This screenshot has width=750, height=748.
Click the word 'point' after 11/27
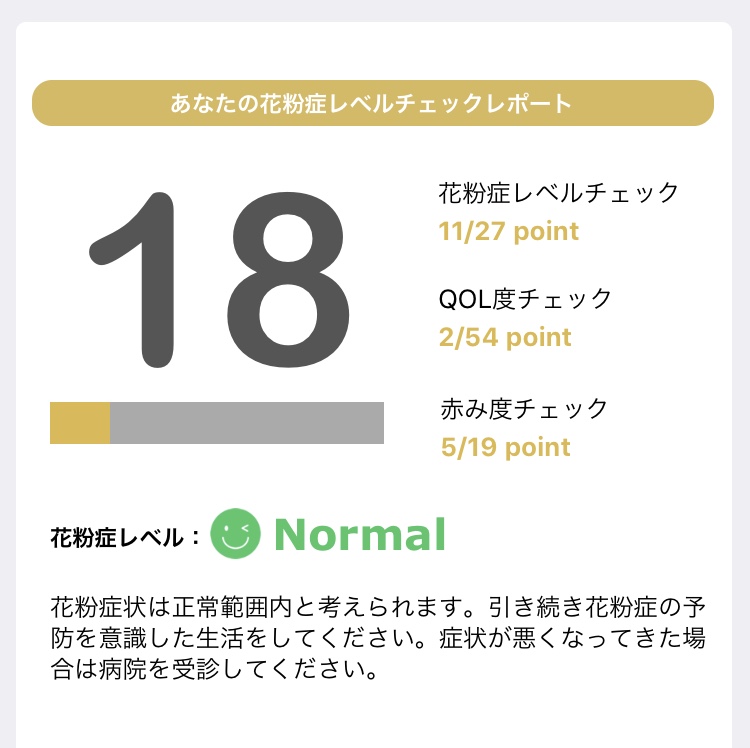tap(546, 232)
